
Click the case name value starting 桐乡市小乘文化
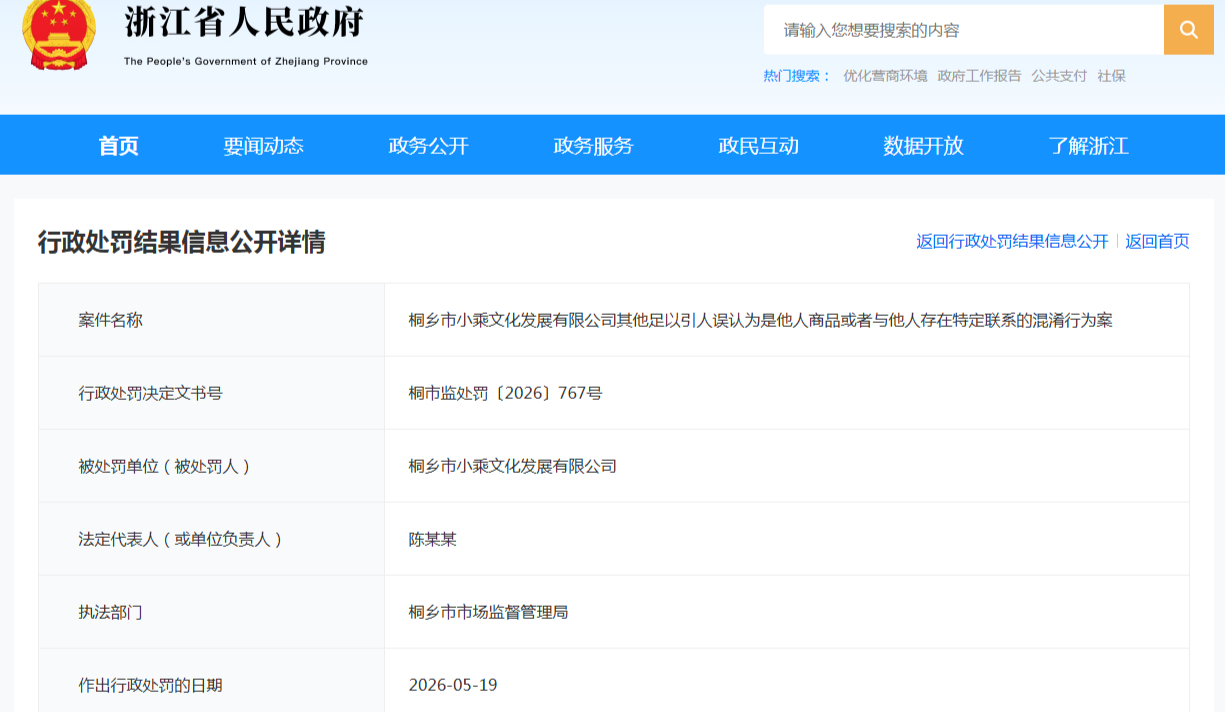pyautogui.click(x=760, y=320)
